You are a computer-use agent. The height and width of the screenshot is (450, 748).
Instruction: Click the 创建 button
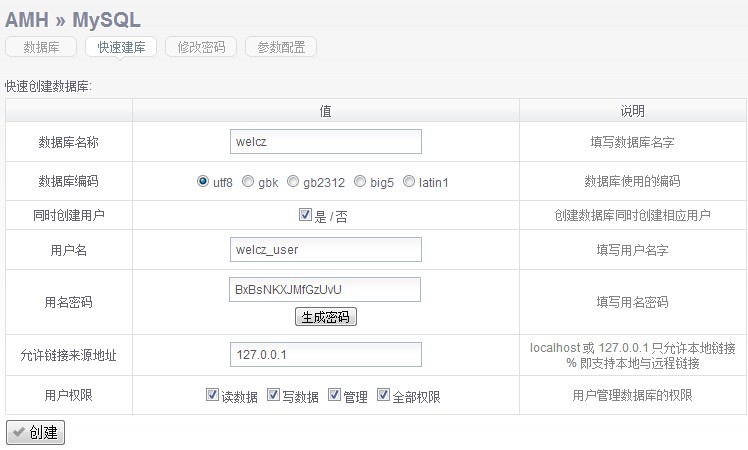tap(35, 433)
